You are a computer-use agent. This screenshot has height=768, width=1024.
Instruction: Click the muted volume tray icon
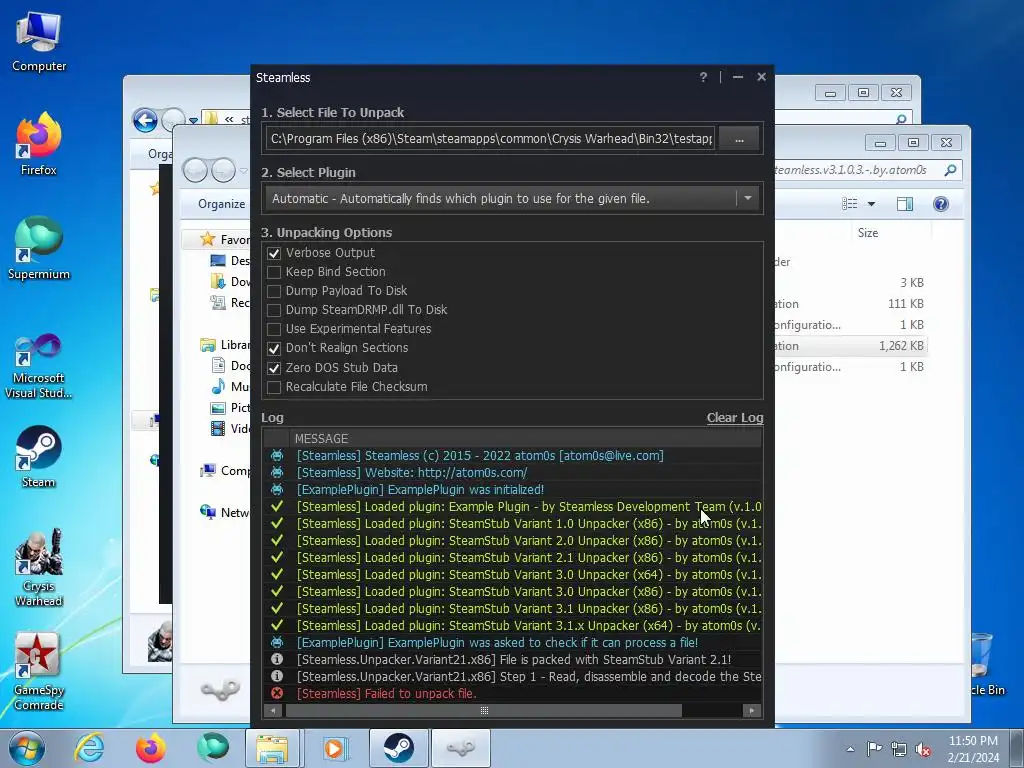[923, 749]
